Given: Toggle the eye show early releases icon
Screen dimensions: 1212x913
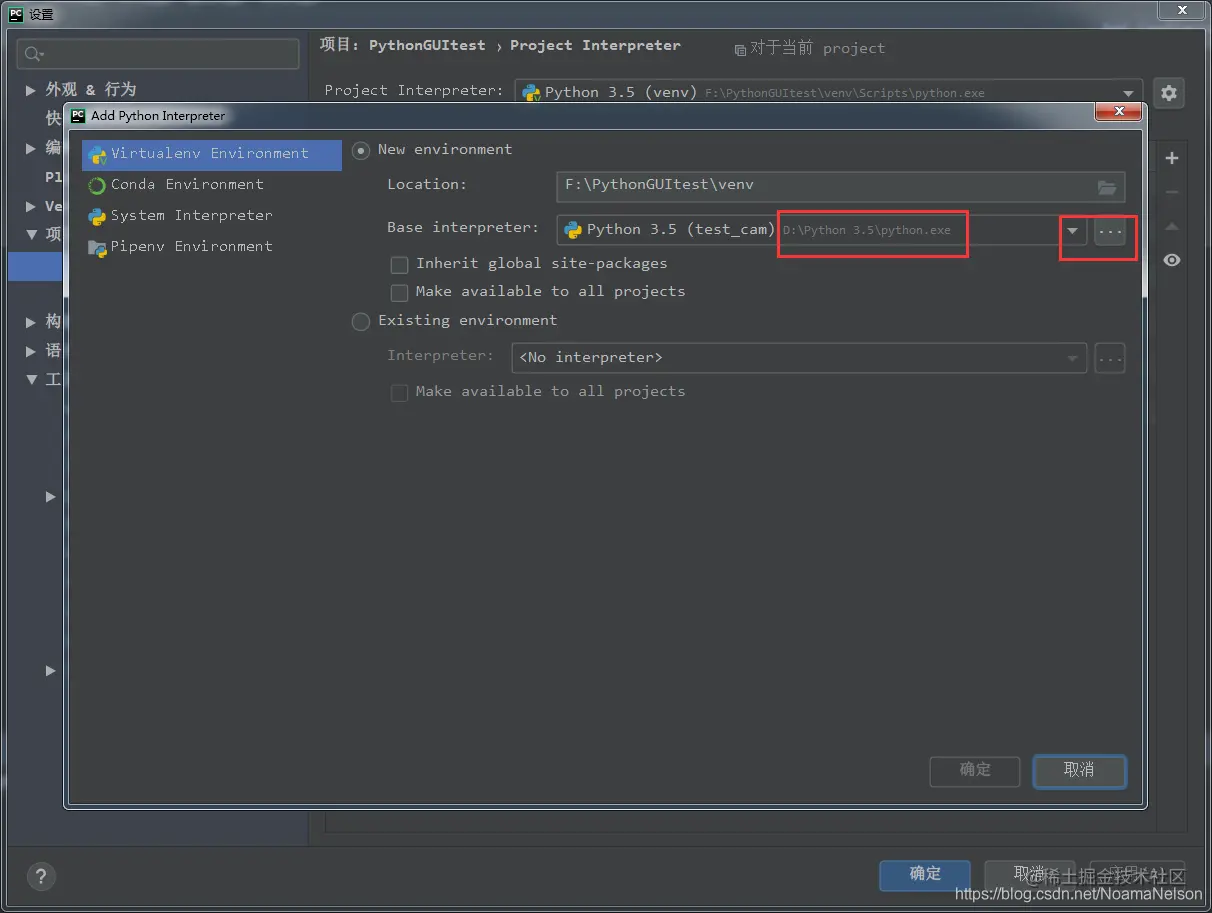Looking at the screenshot, I should (1172, 260).
